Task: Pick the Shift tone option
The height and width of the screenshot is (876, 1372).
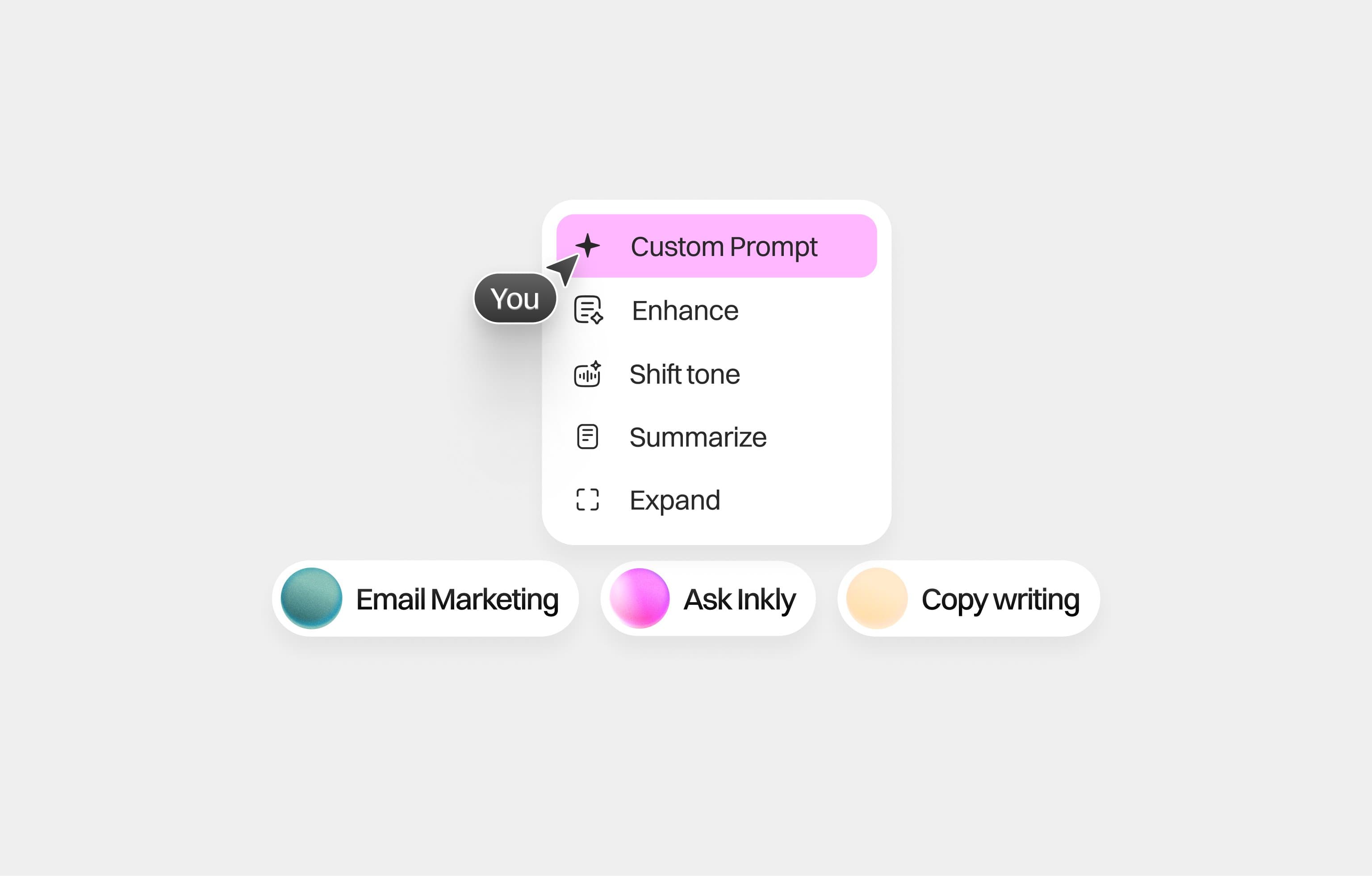Action: coord(716,374)
